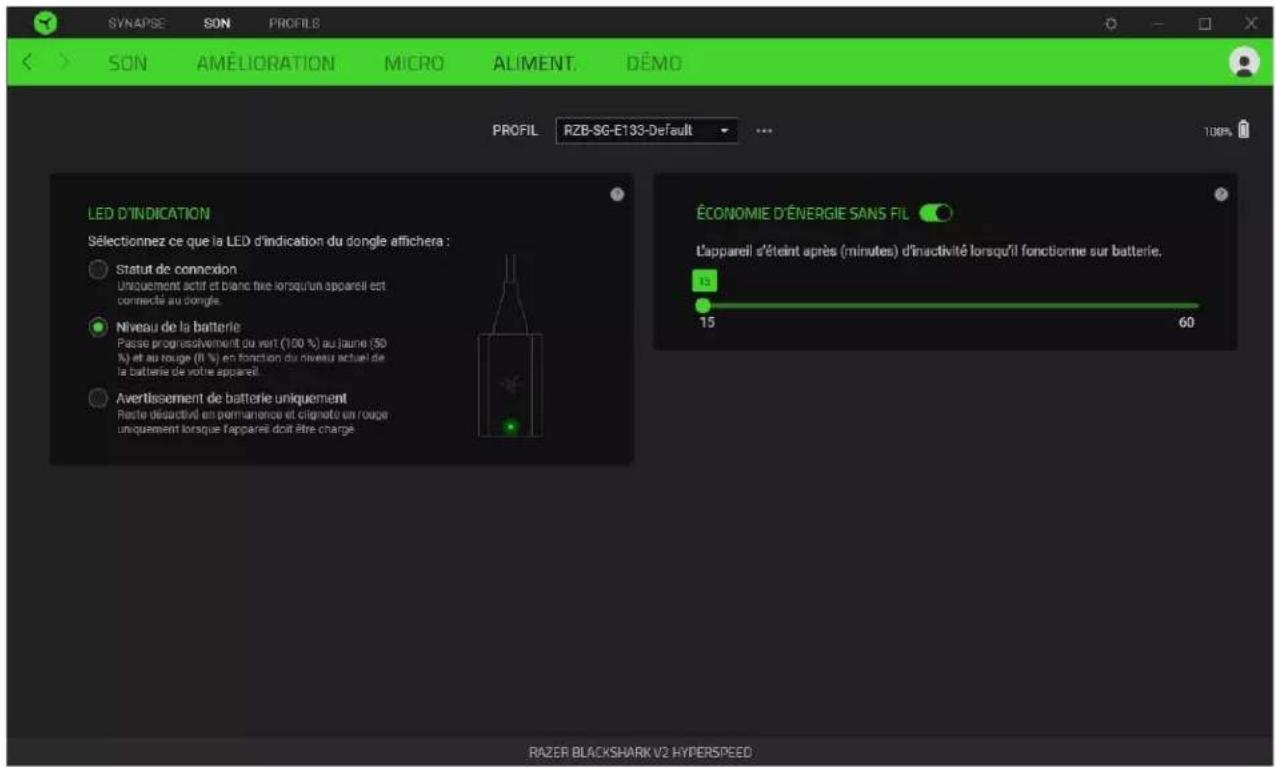Open help for LED d'indication panel
Screen dimensions: 1276x768
617,194
